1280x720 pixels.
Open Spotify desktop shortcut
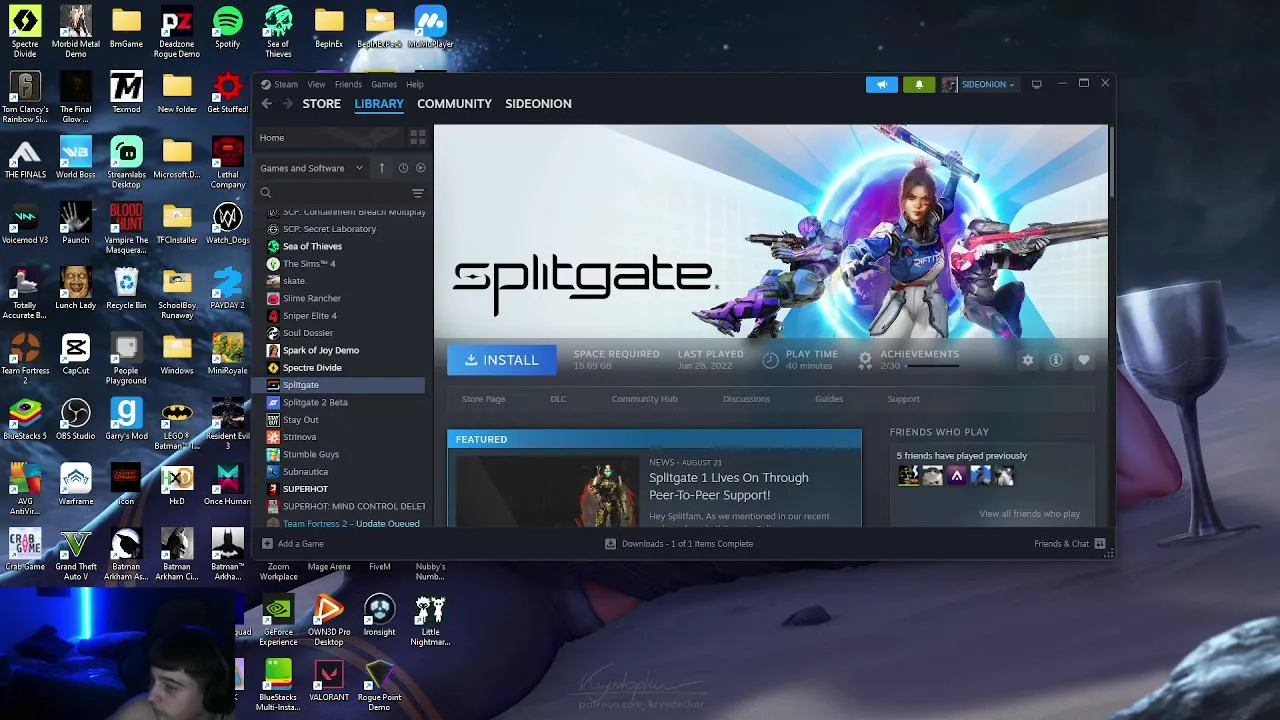[227, 29]
